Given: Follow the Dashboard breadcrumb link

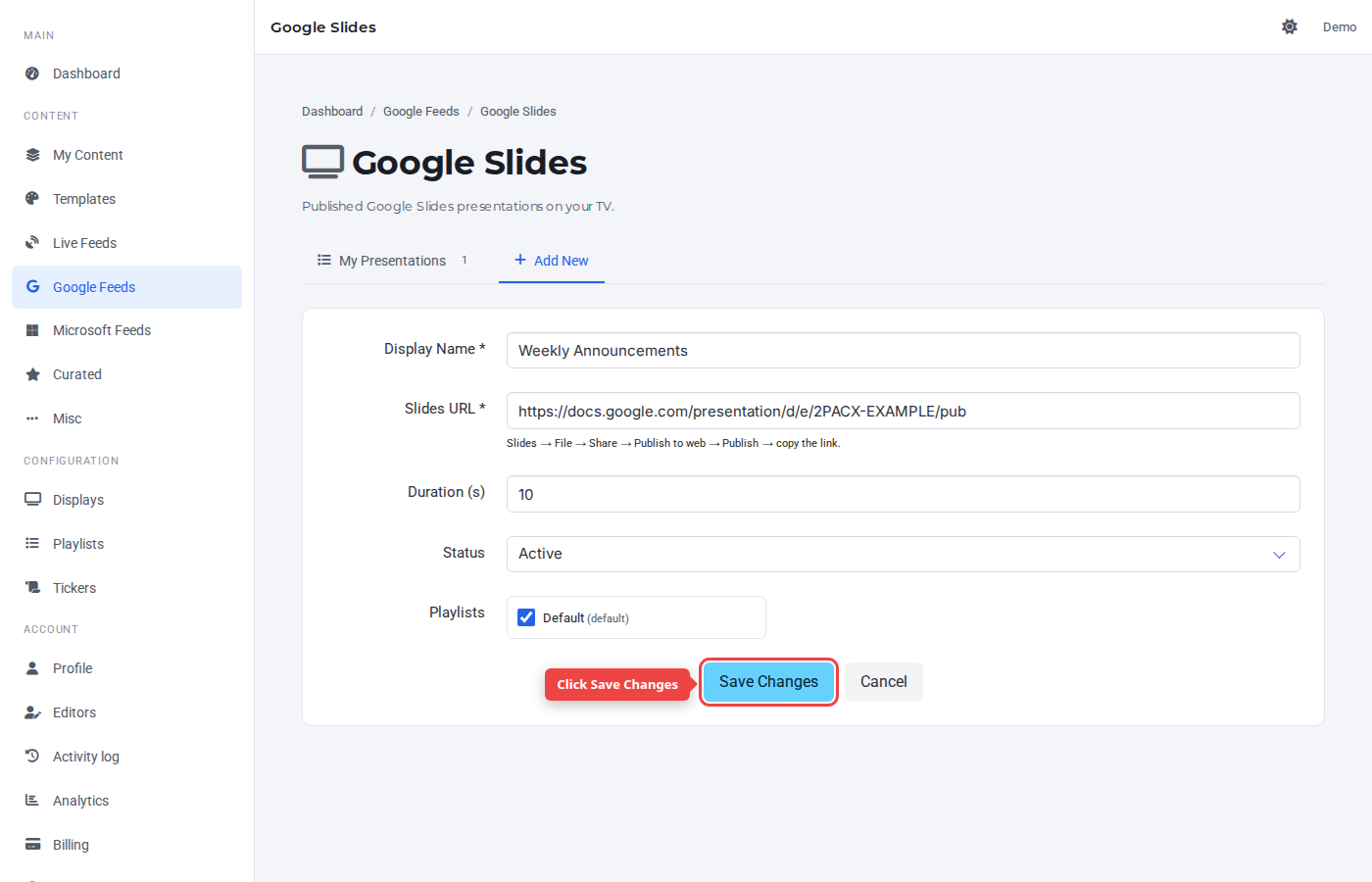Looking at the screenshot, I should point(332,112).
